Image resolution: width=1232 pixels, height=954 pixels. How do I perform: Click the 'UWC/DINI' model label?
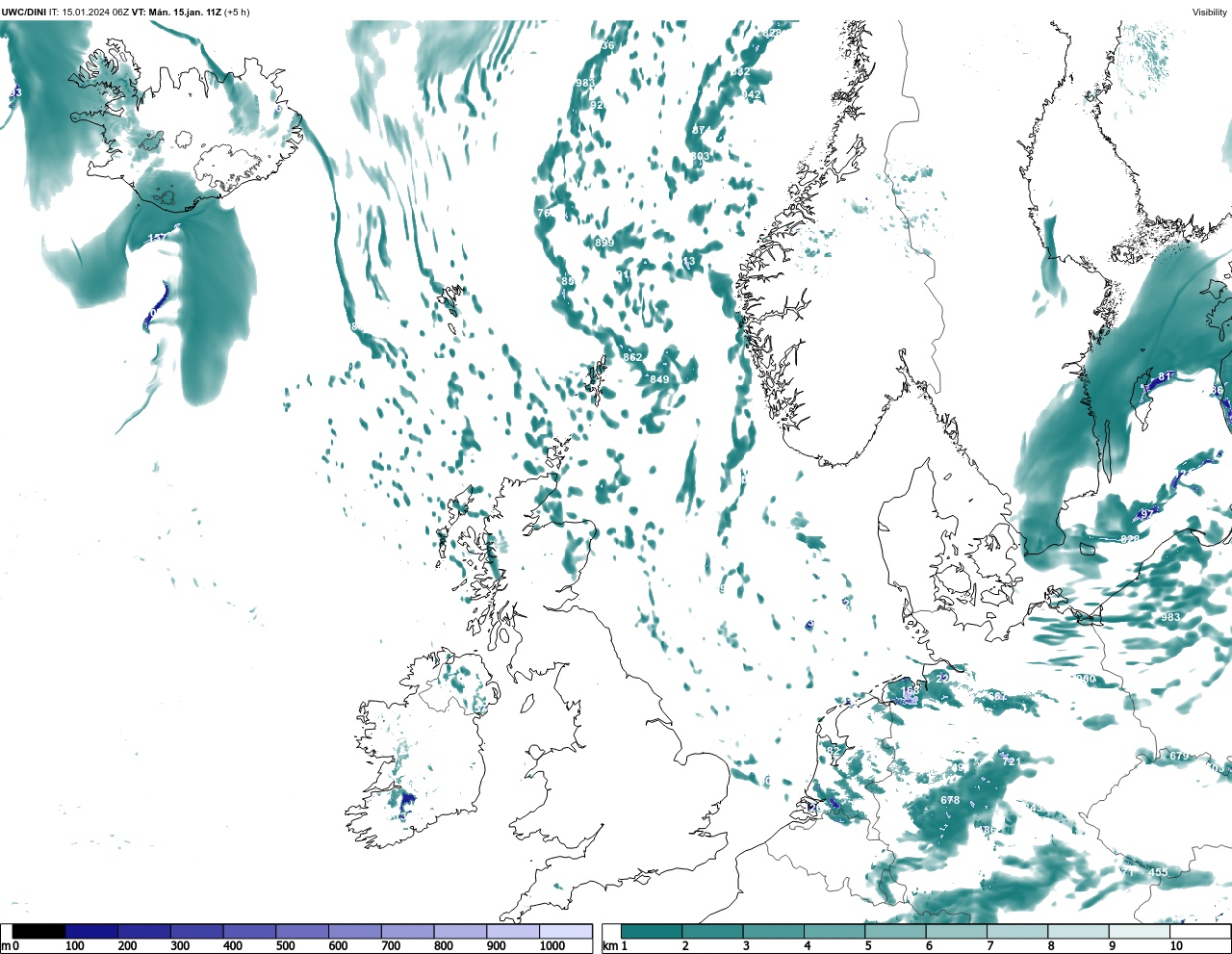[x=24, y=13]
